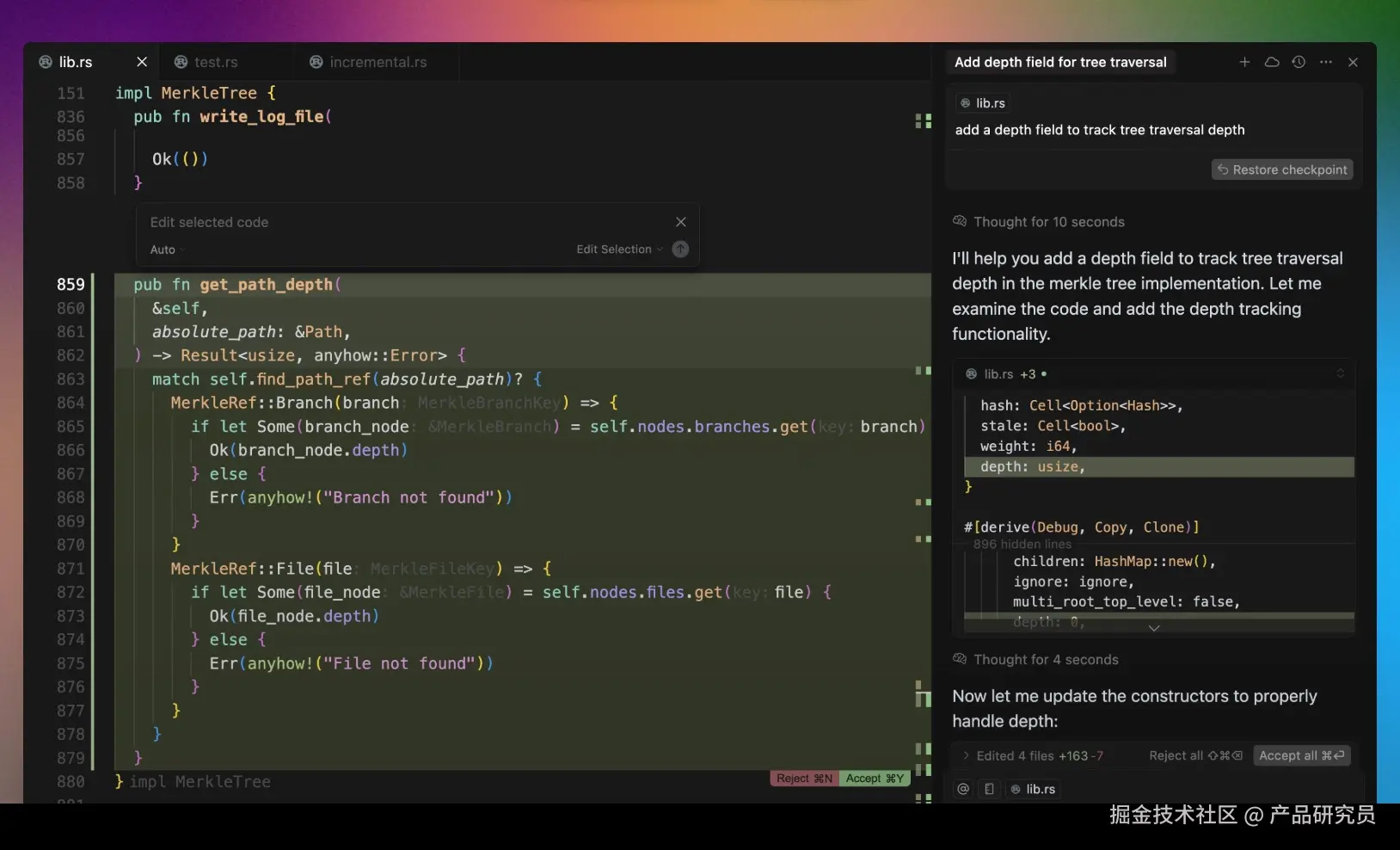Reject the inline change with Reject ⌘N
1400x850 pixels.
804,779
